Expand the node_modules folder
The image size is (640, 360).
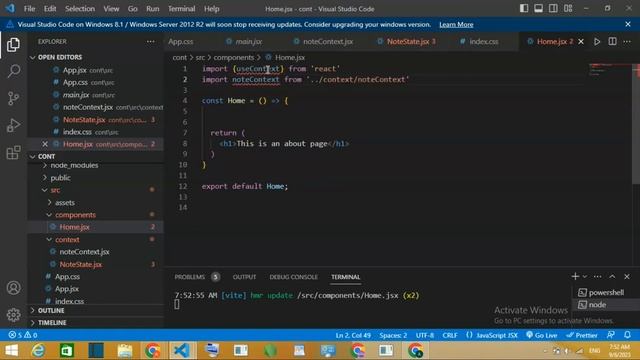click(x=74, y=165)
